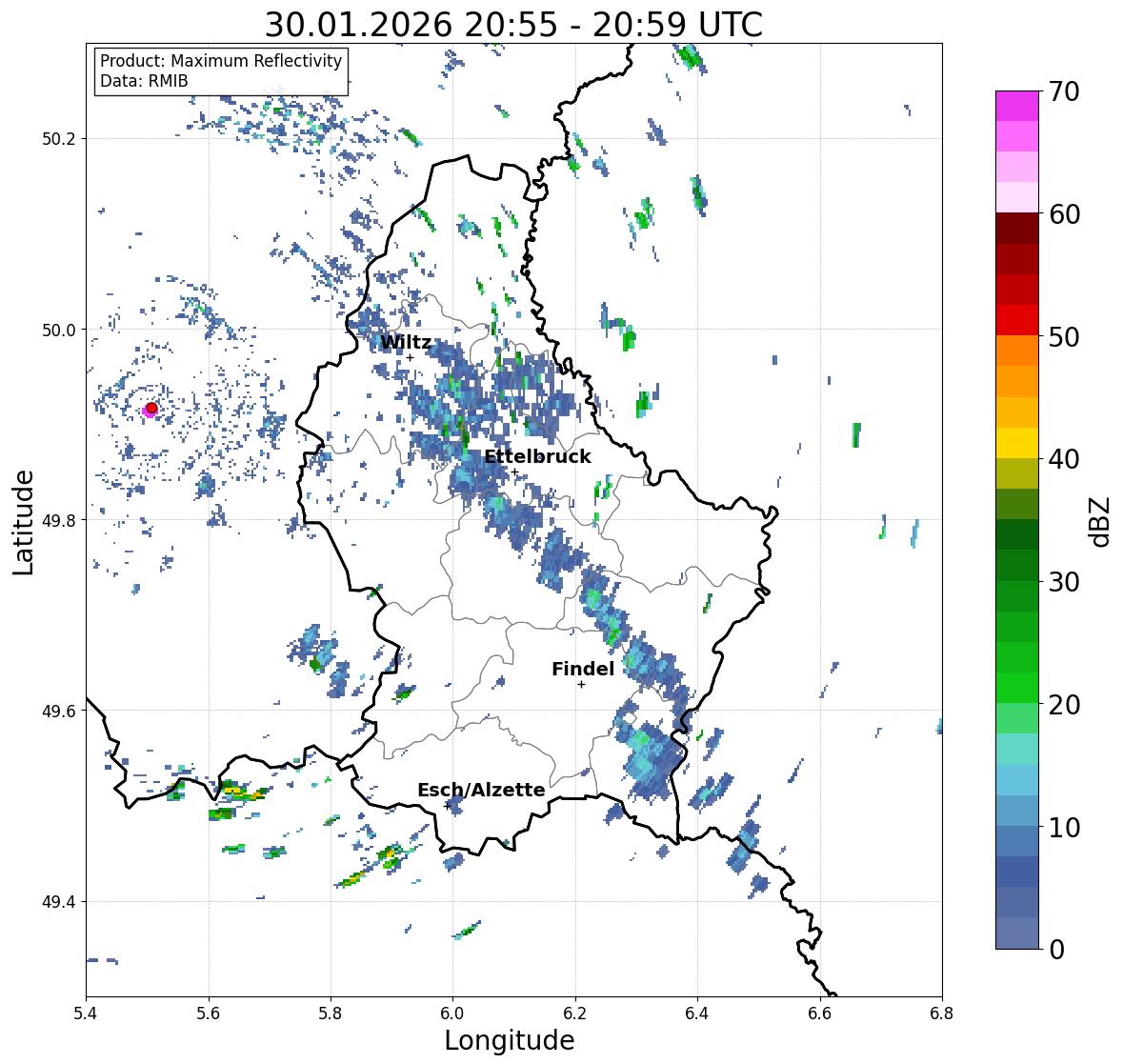Click the Latitude axis label
This screenshot has height=1064, width=1123.
click(x=23, y=522)
